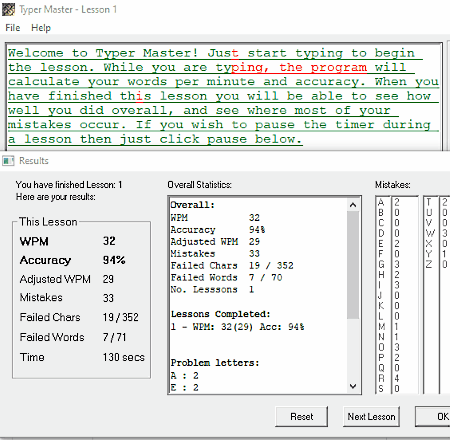This screenshot has height=440, width=450.
Task: Click the Results dialog window icon
Action: pyautogui.click(x=8, y=161)
